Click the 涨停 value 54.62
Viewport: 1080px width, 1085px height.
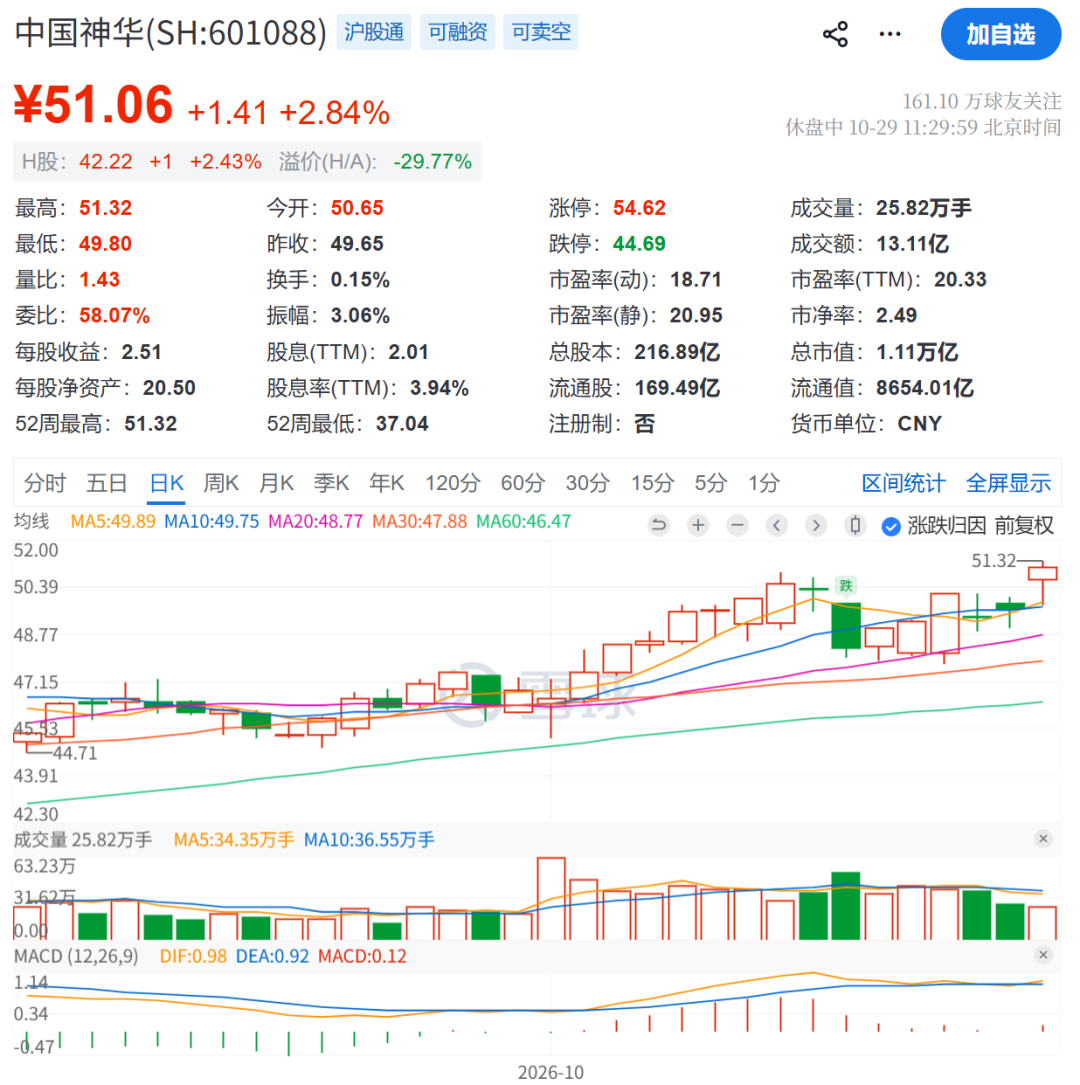point(639,208)
